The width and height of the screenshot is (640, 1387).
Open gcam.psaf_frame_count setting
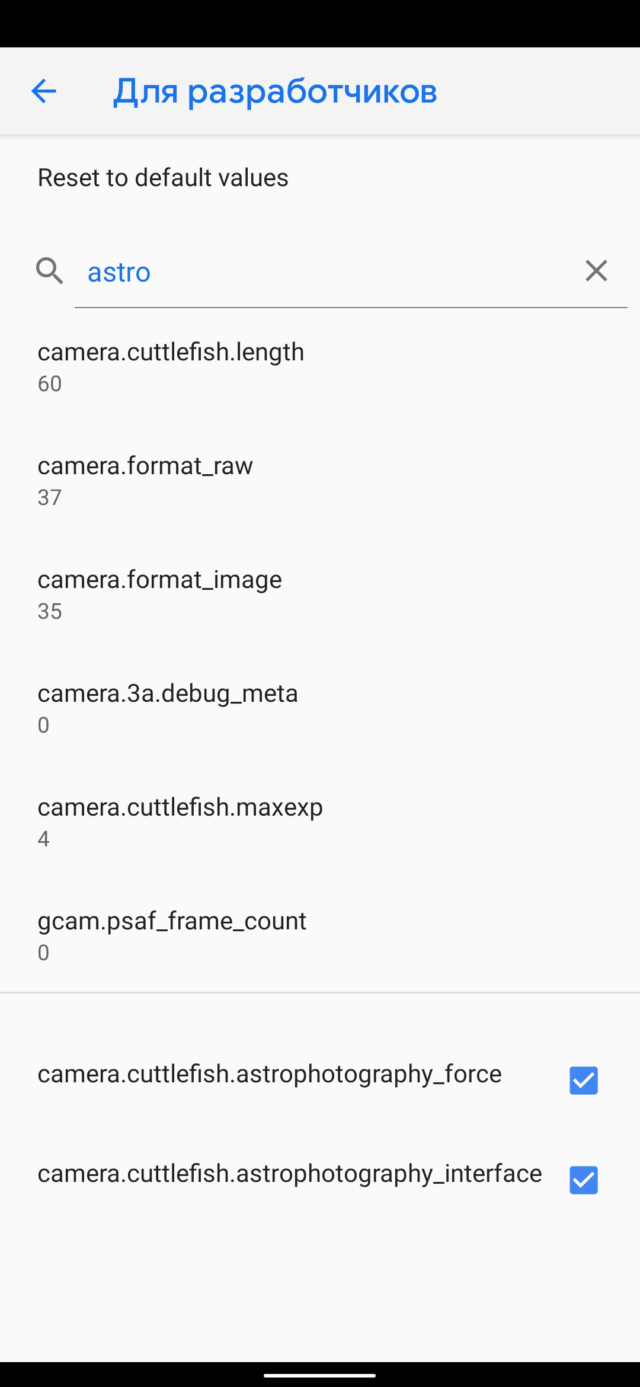point(320,937)
